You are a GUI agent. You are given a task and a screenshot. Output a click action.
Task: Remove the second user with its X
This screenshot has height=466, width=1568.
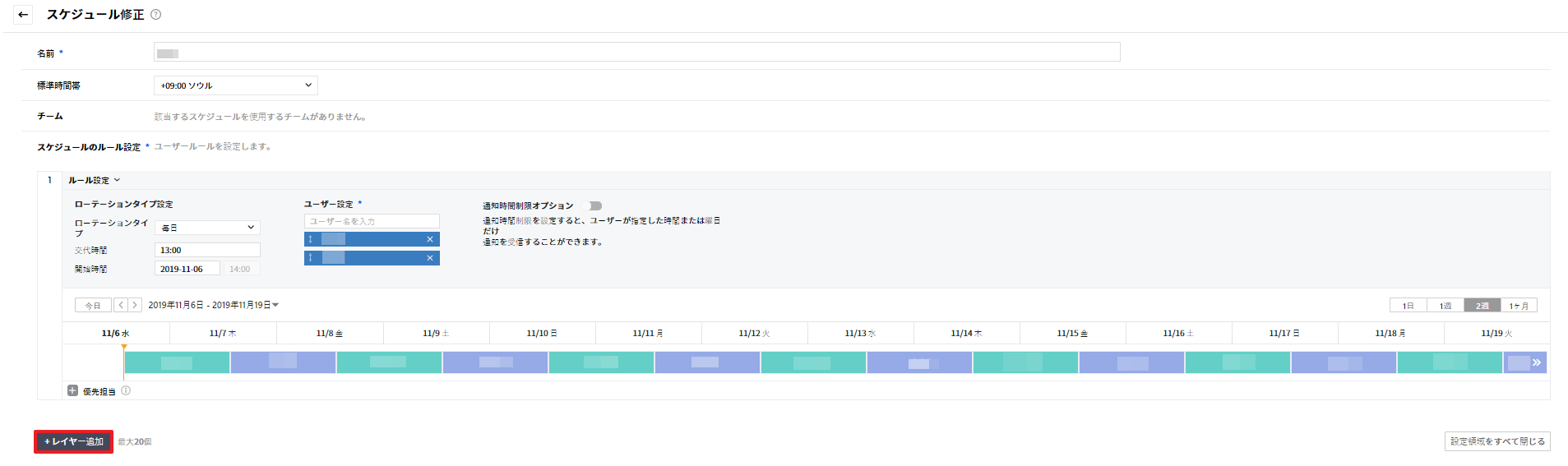tap(429, 258)
